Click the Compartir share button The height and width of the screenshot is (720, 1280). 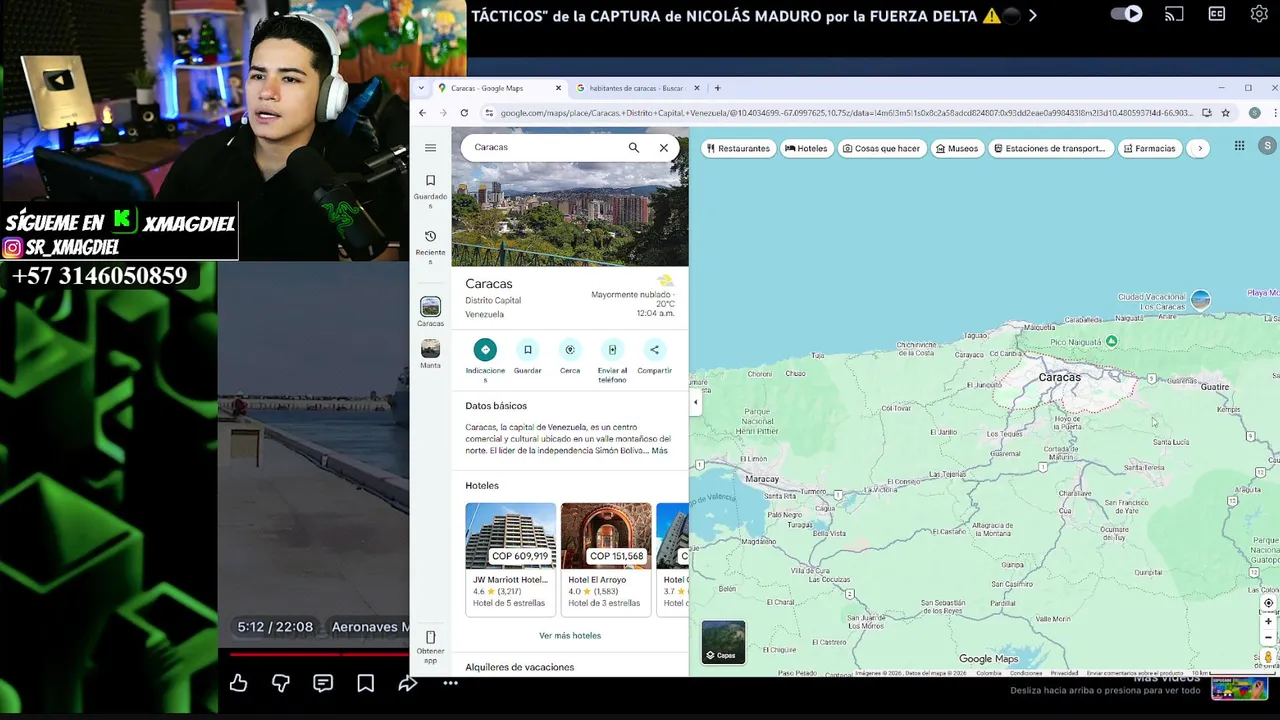point(654,356)
